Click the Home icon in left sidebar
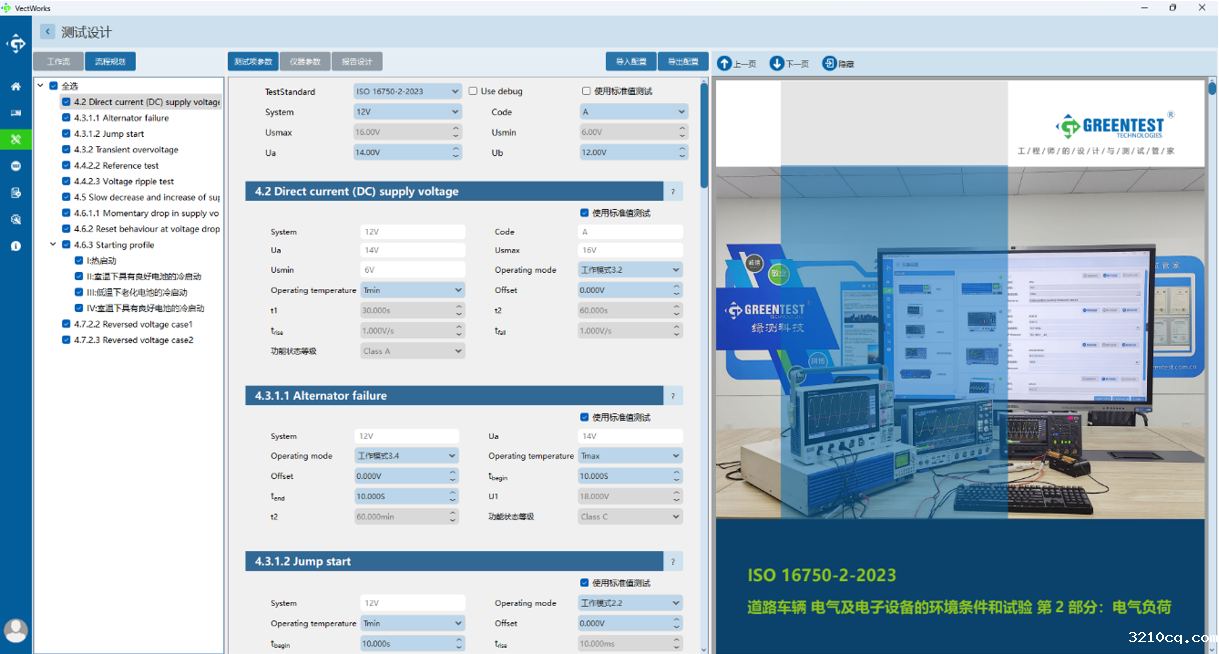Screen dimensions: 1219x654 coord(16,87)
